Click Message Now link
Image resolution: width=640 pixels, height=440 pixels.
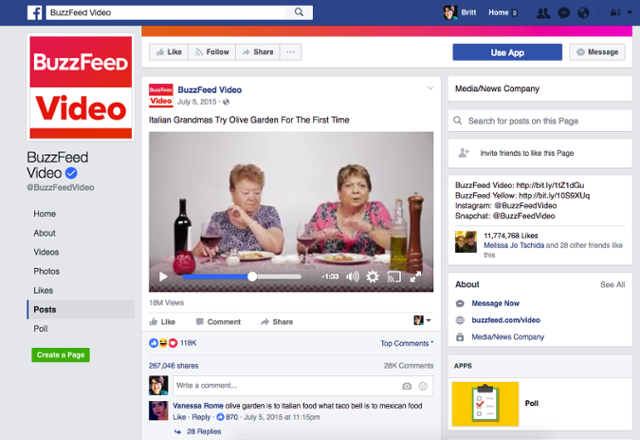(496, 303)
